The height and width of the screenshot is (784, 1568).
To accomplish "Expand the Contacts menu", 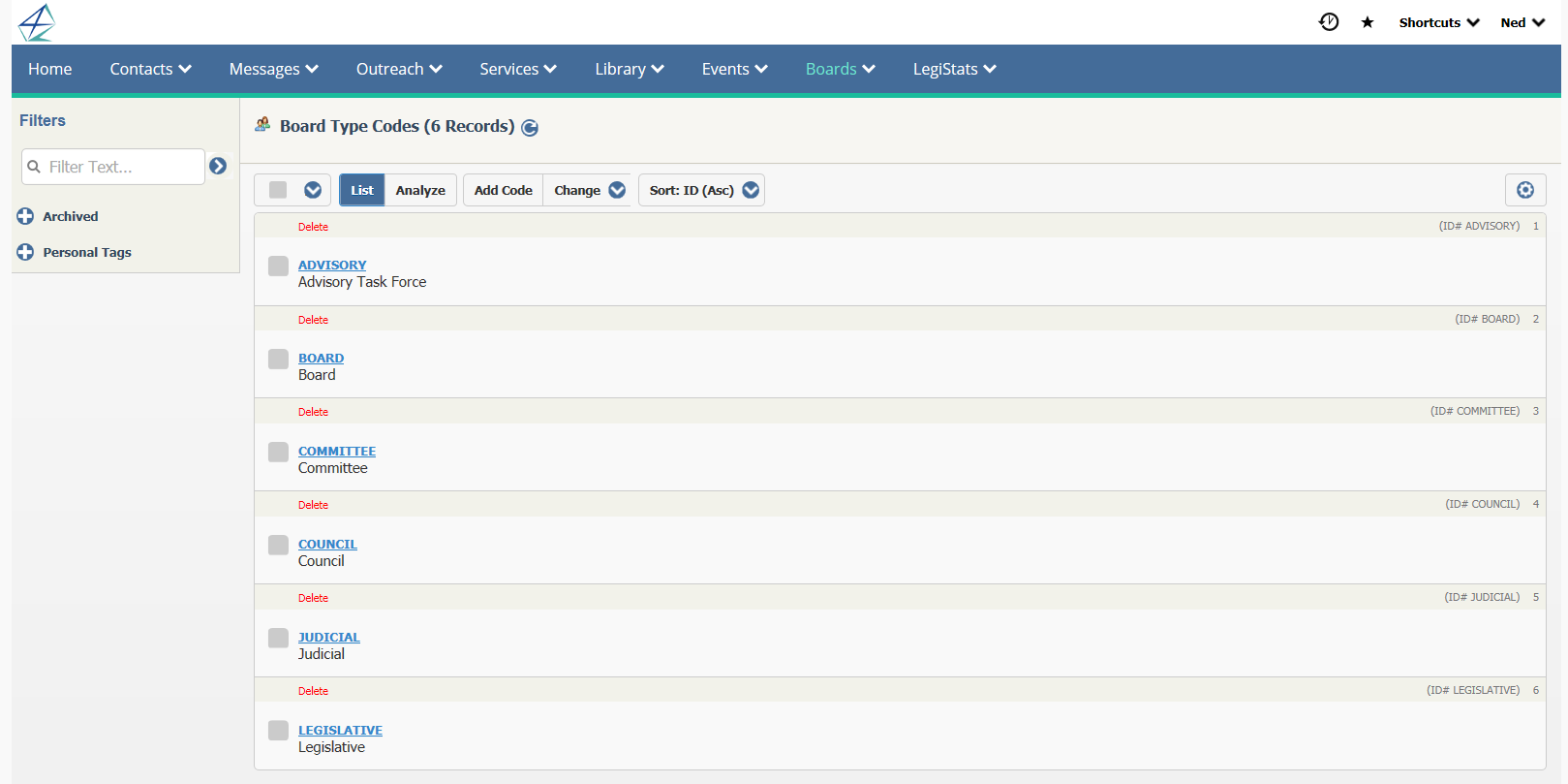I will coord(151,69).
